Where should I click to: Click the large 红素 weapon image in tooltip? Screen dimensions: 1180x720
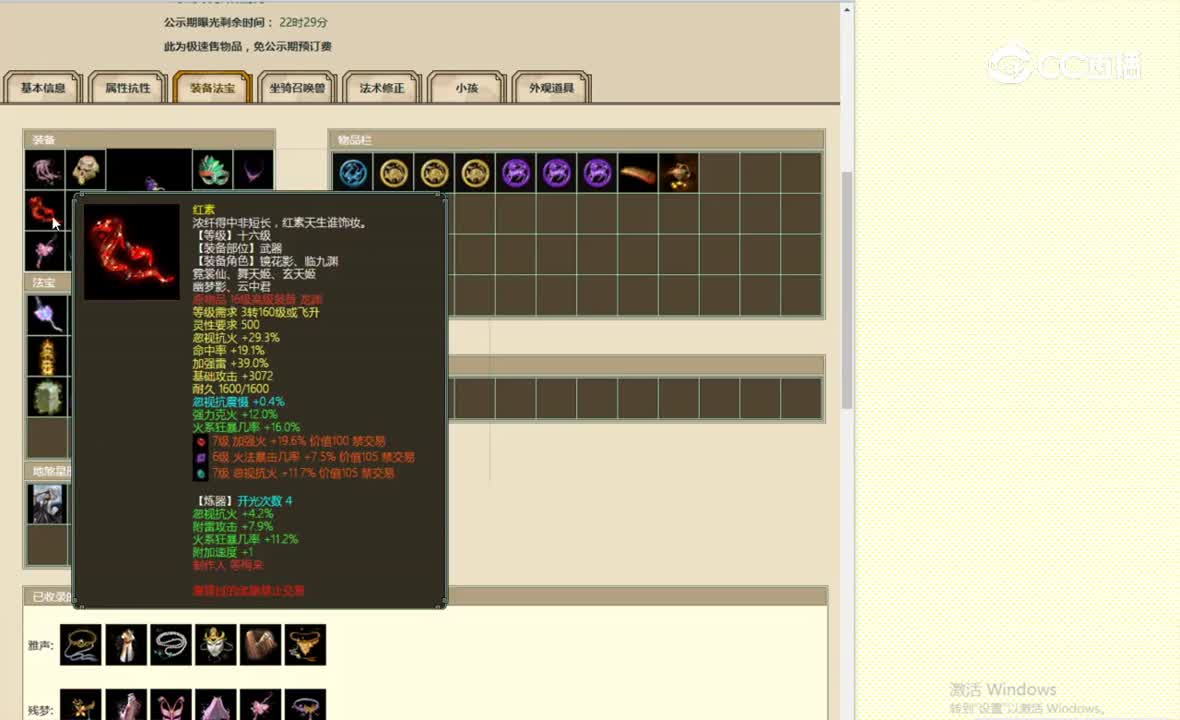tap(132, 252)
